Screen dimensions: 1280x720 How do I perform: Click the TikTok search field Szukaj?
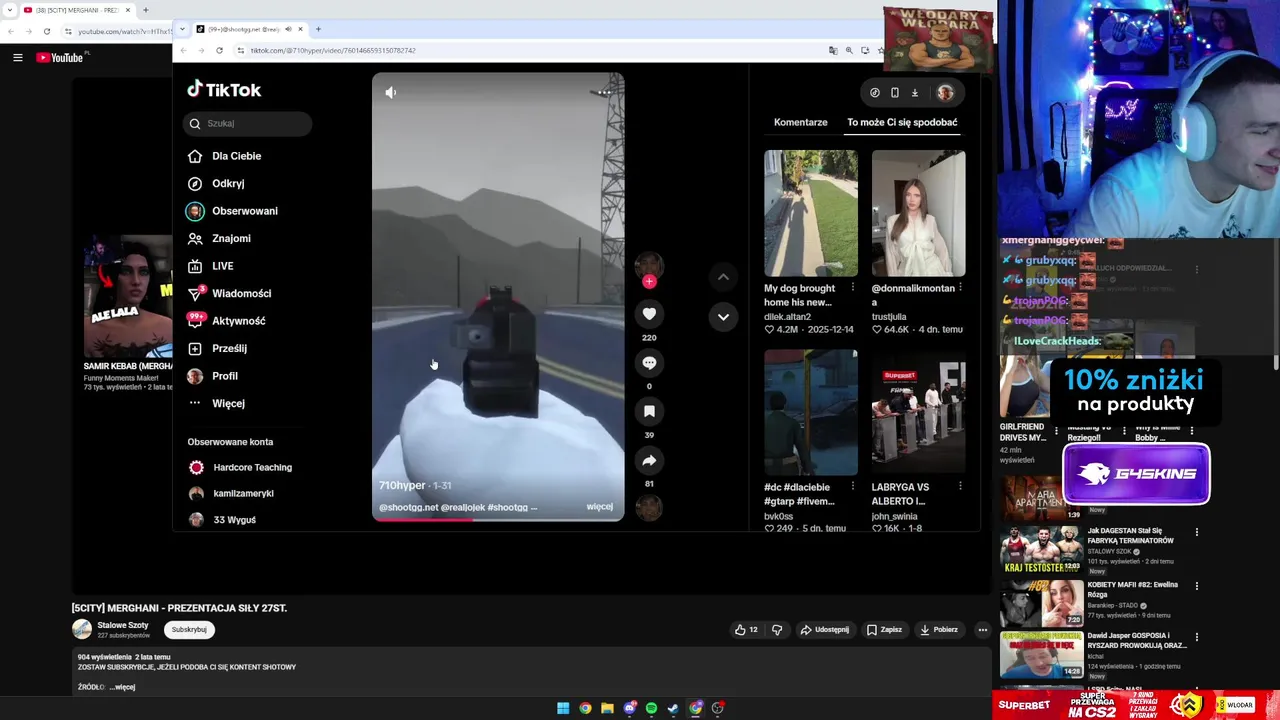point(247,124)
